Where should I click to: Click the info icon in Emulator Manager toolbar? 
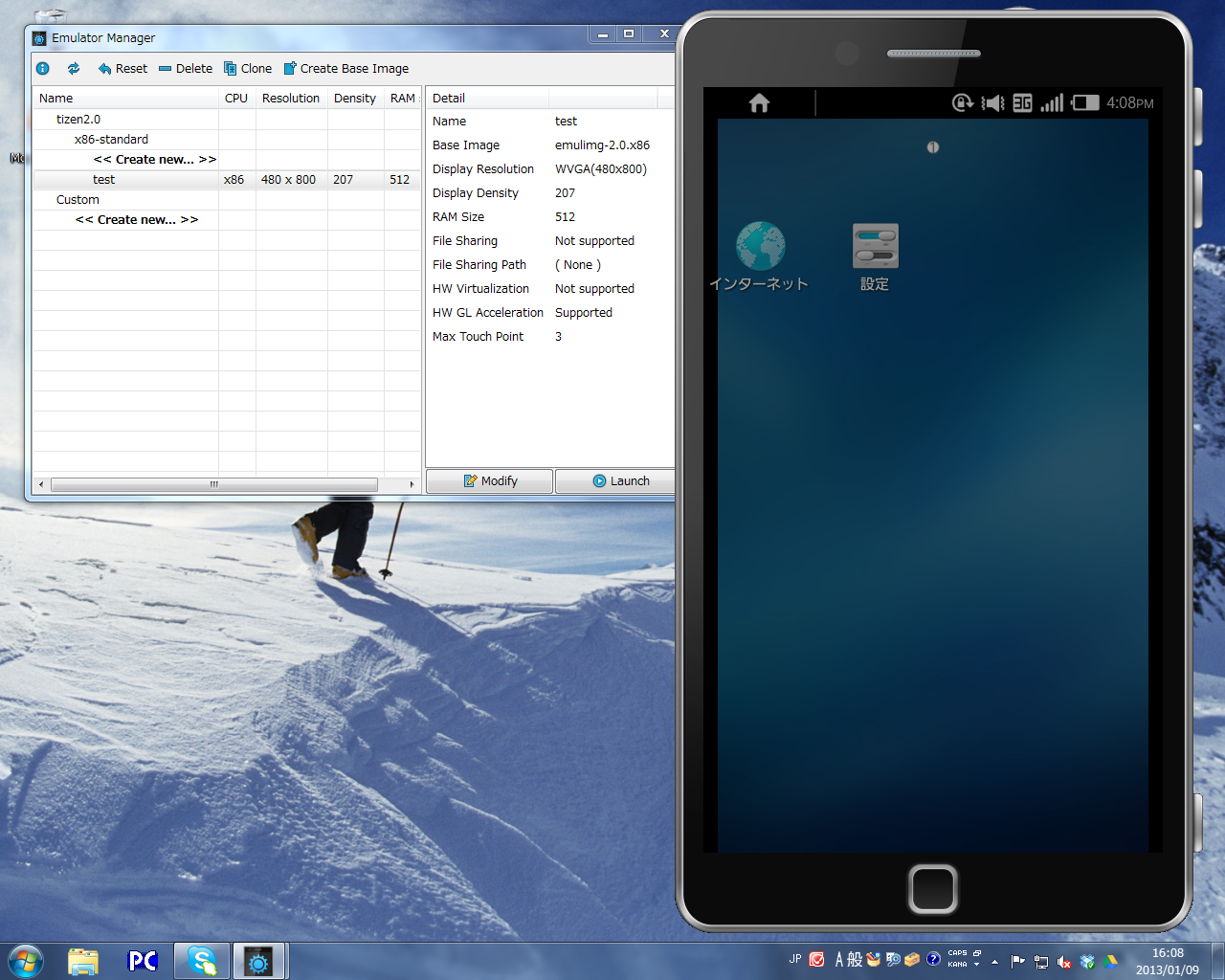(43, 69)
